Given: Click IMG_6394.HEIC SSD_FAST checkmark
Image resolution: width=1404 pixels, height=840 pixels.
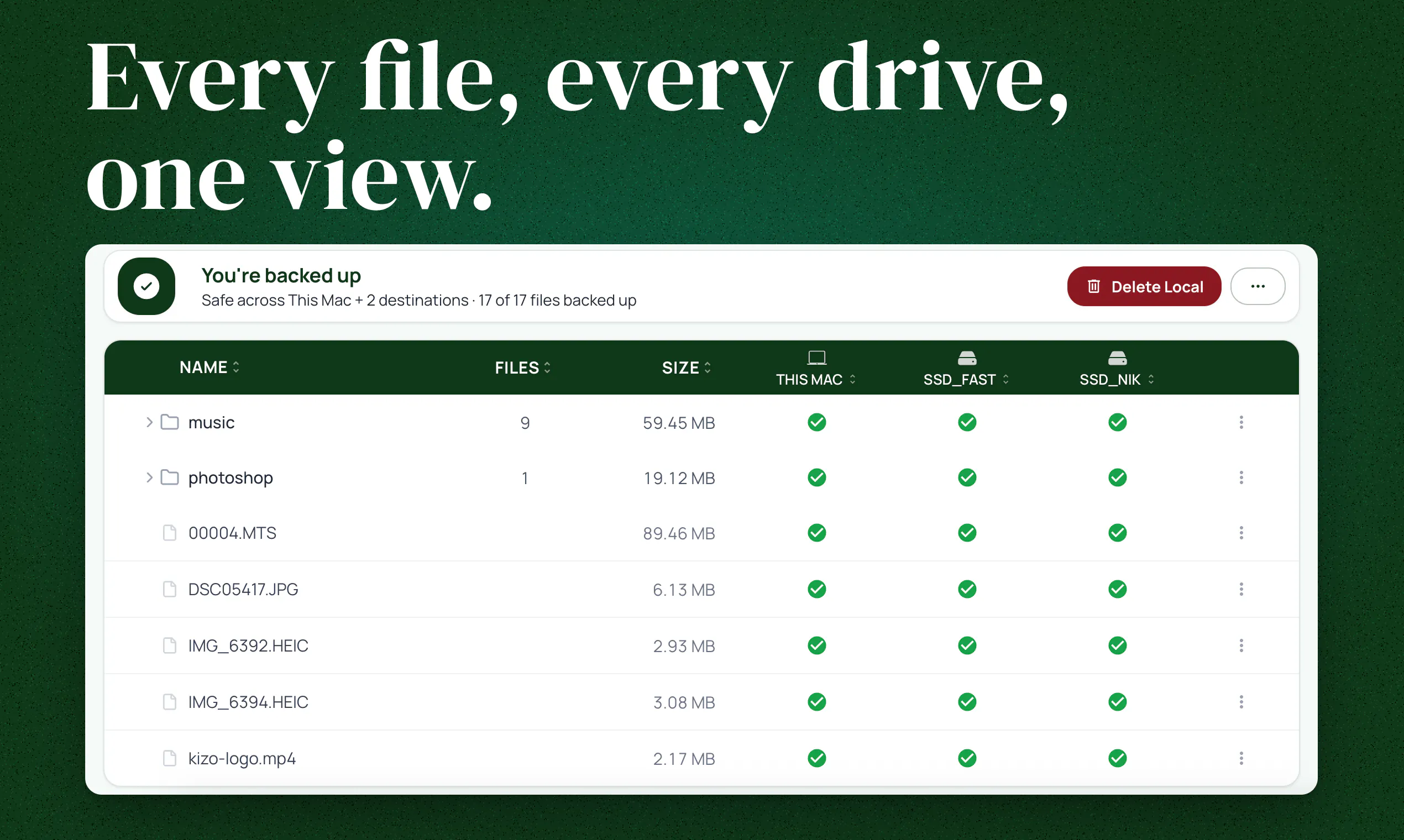Looking at the screenshot, I should click(967, 702).
